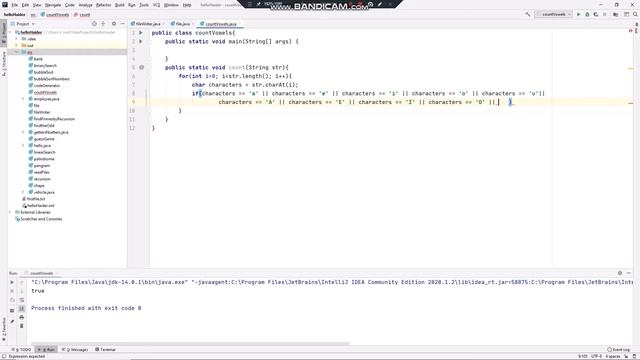
Task: Open the Refactor menu
Action: click(103, 5)
